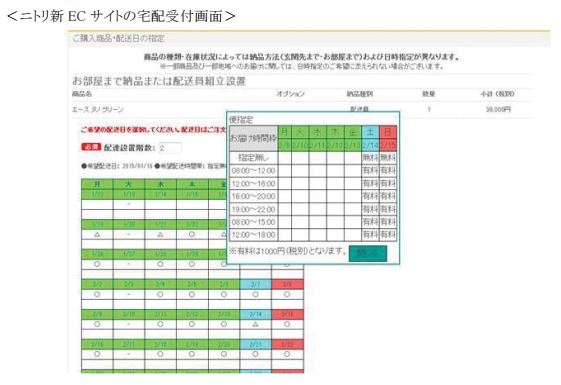Click the red 日 column header in popup
561x385 pixels.
[x=388, y=132]
